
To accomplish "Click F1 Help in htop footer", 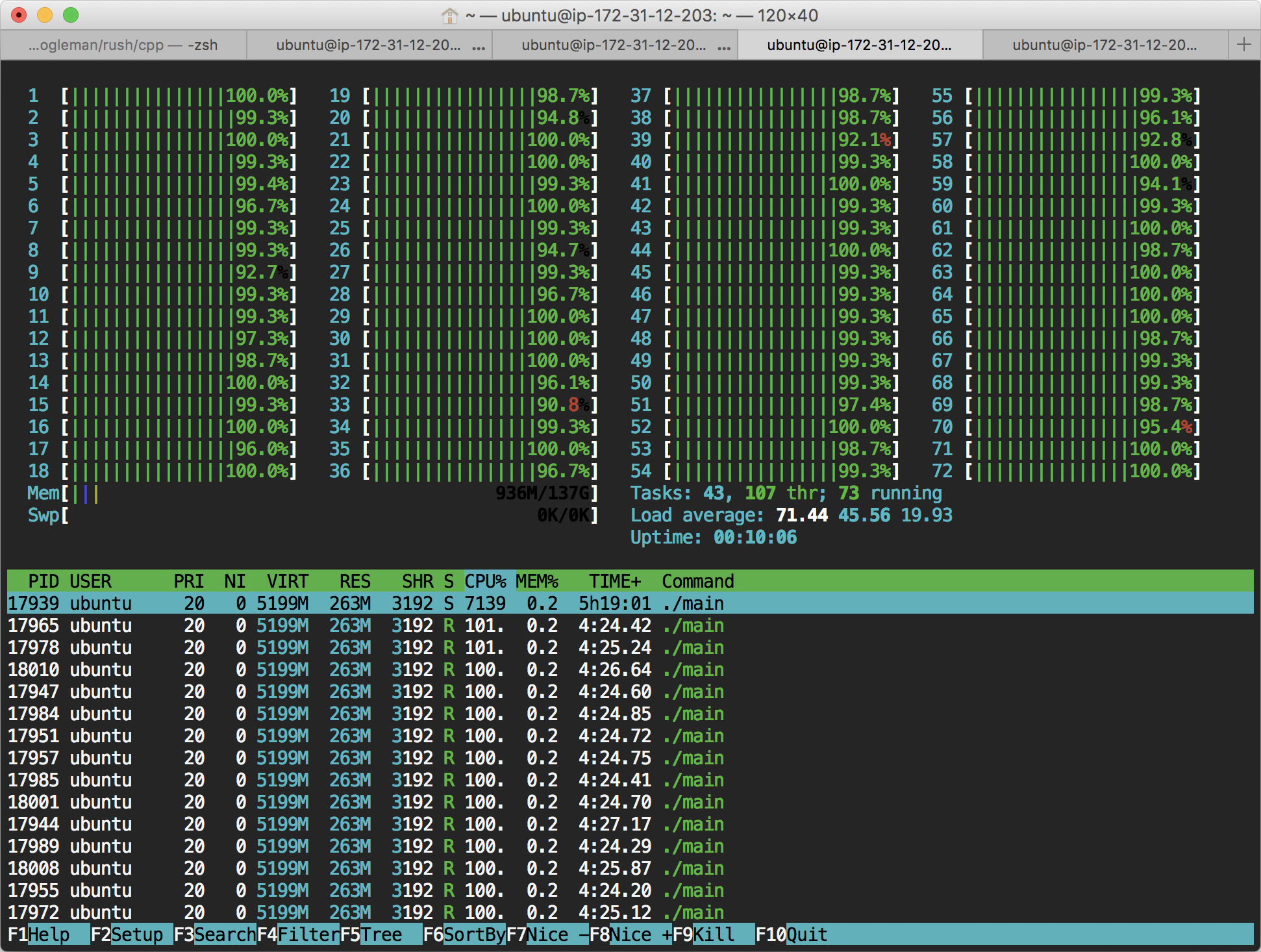I will point(48,934).
